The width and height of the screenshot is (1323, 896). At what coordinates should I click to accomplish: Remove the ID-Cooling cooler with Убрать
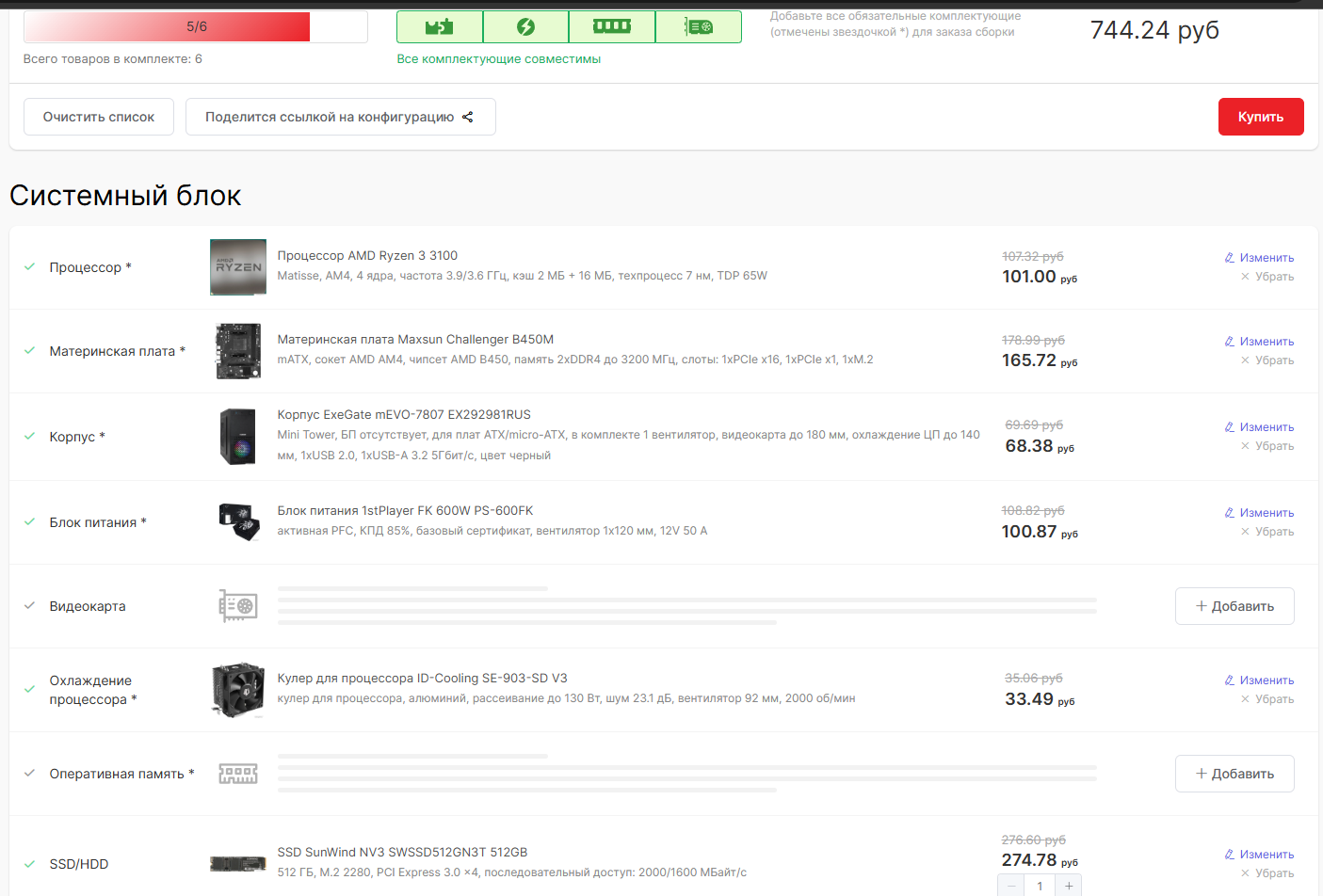click(1267, 699)
